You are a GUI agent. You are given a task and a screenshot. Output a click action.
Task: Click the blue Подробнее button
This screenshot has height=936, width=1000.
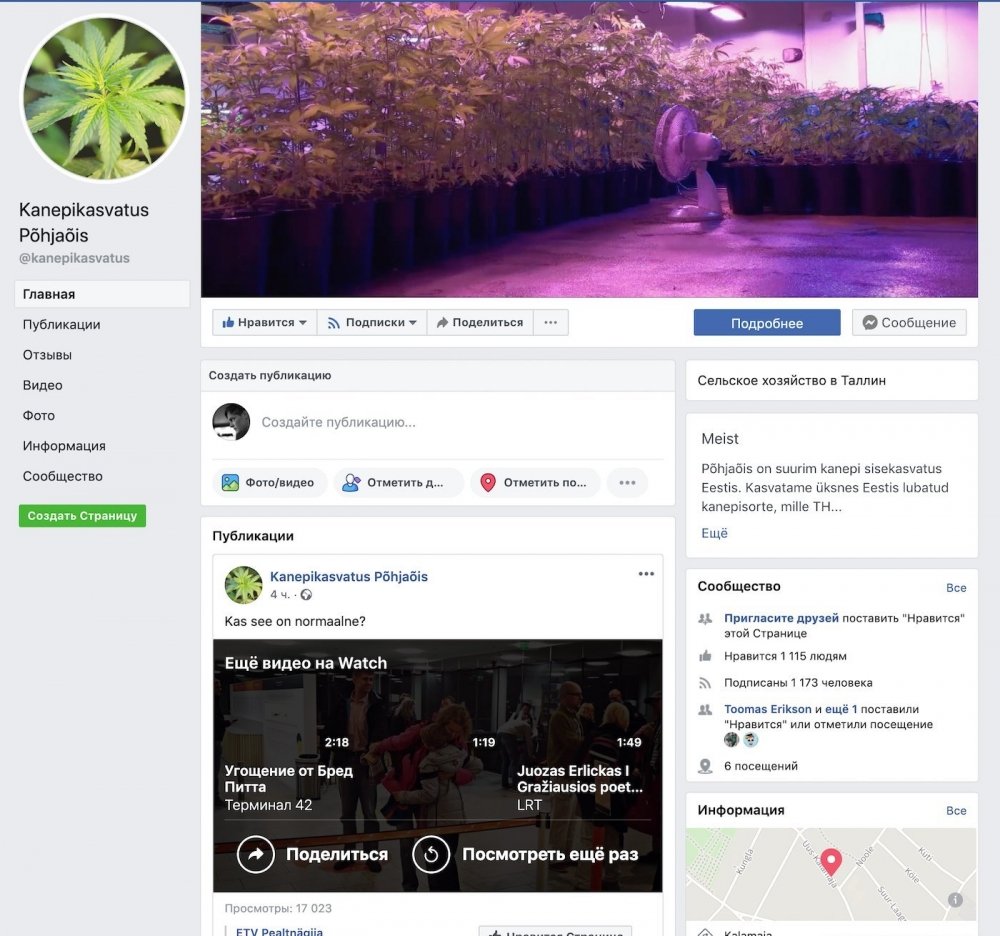point(767,323)
